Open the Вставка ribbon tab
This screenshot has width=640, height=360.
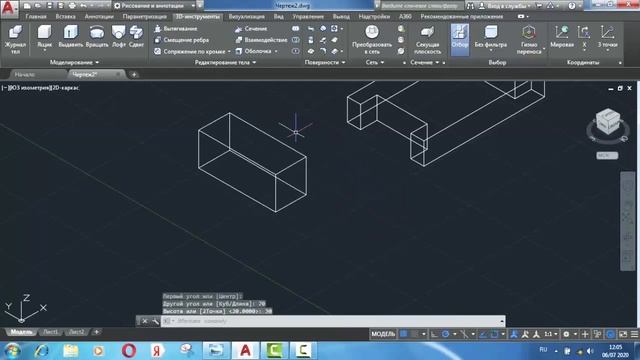coord(65,17)
